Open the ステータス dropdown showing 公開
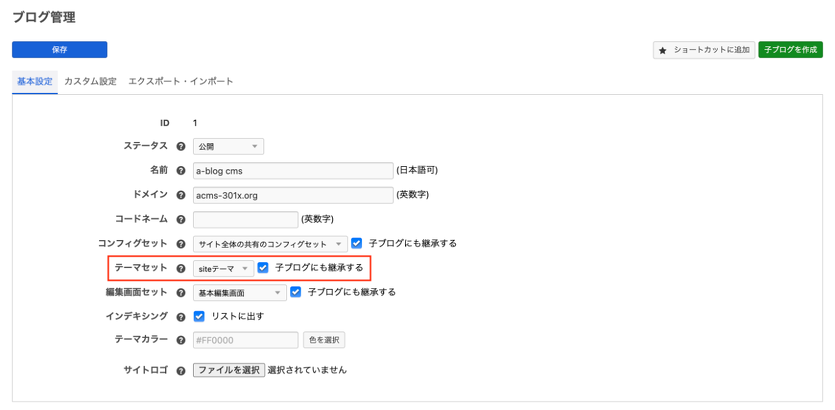 [228, 147]
